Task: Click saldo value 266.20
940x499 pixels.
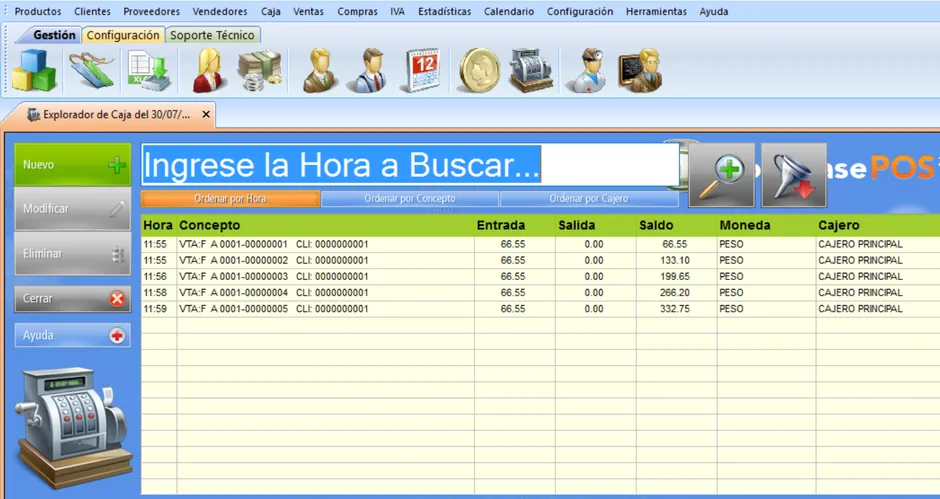Action: pos(675,293)
